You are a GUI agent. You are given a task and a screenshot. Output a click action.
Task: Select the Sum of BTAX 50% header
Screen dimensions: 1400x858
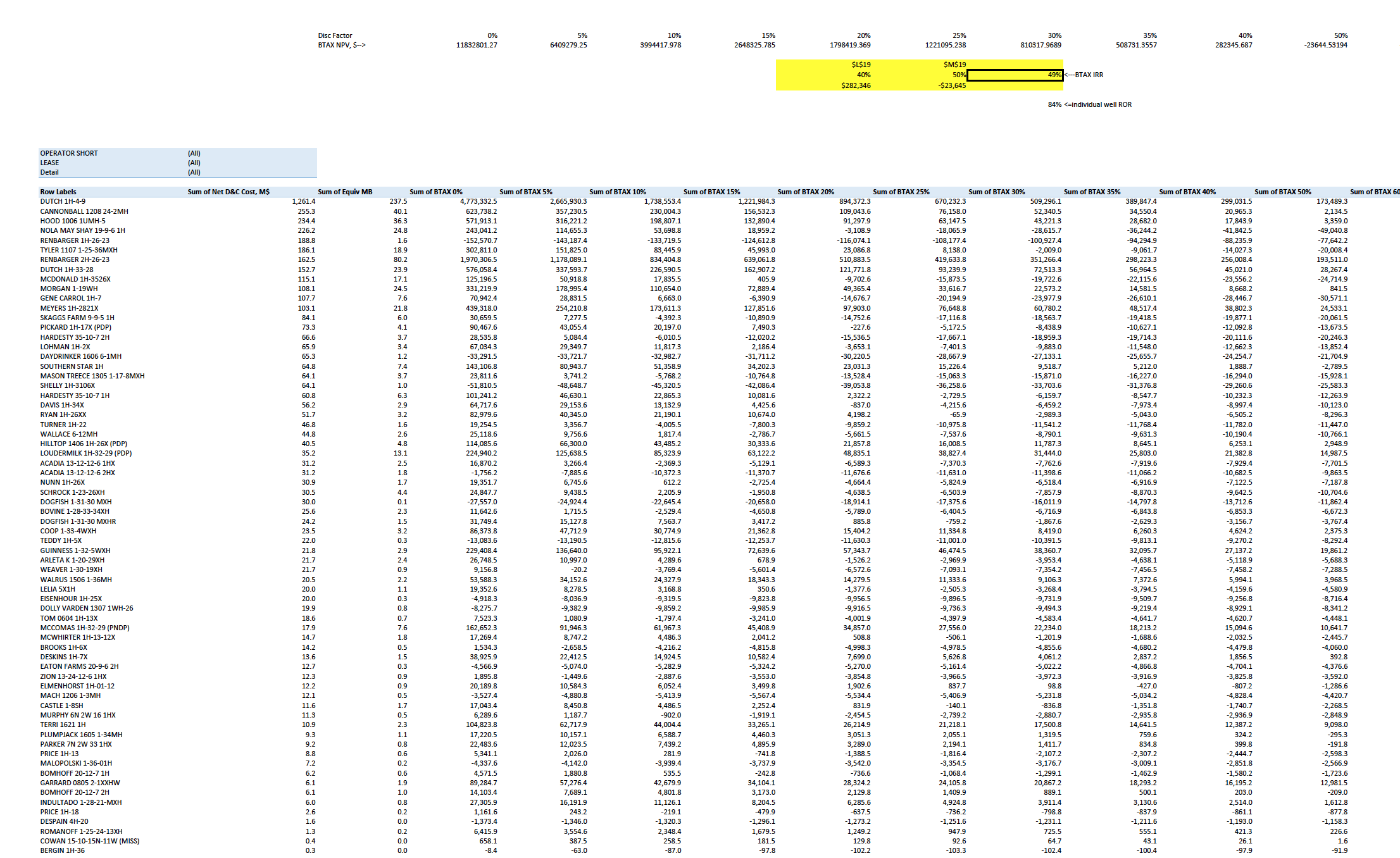coord(1283,192)
